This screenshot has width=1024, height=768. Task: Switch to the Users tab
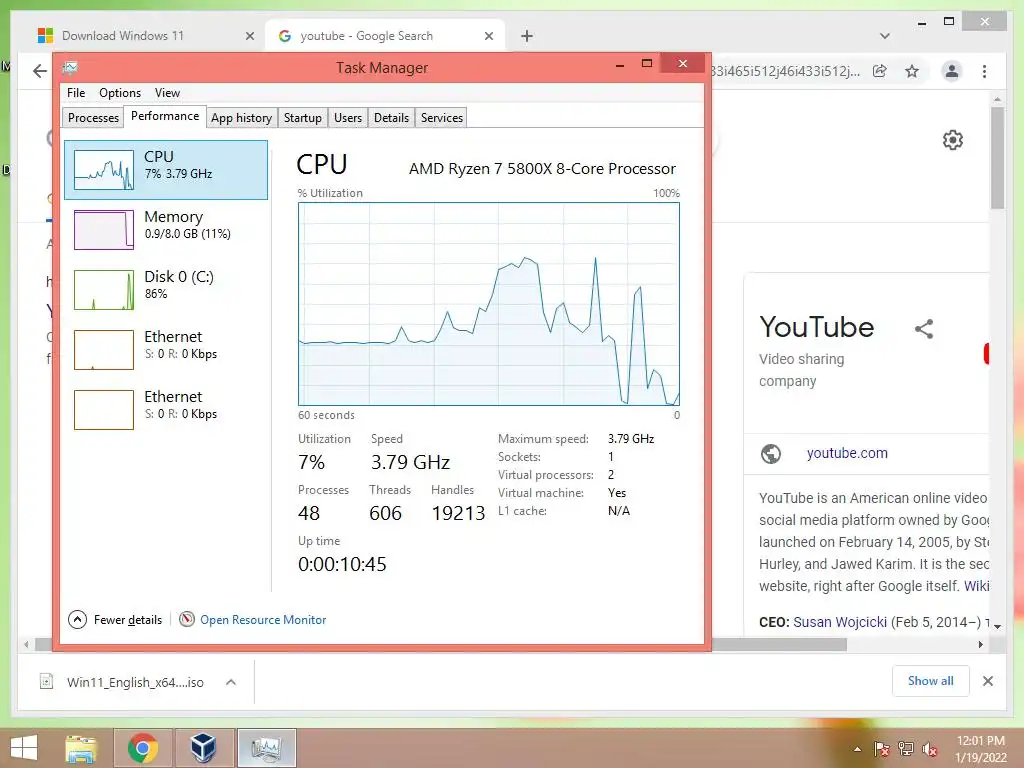click(347, 118)
